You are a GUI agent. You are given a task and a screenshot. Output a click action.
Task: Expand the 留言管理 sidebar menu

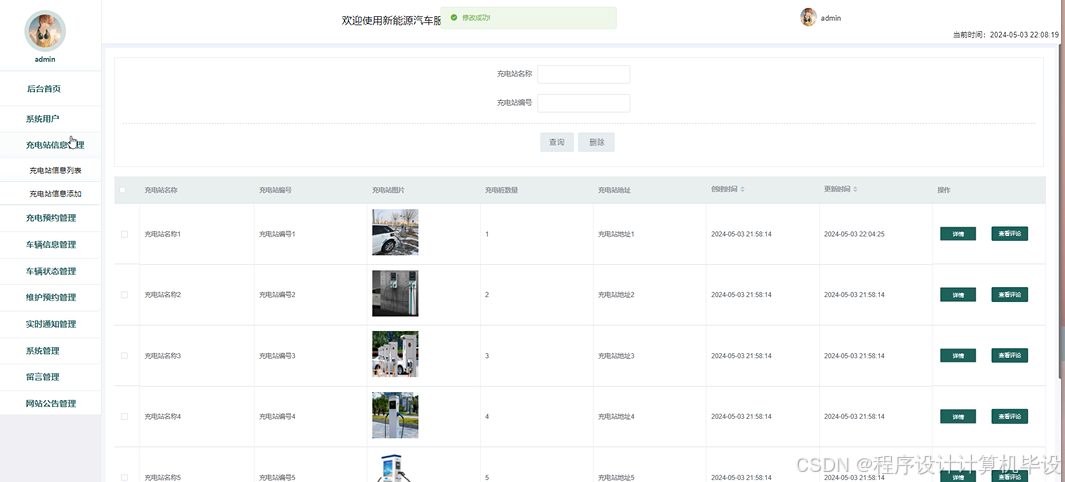click(50, 377)
